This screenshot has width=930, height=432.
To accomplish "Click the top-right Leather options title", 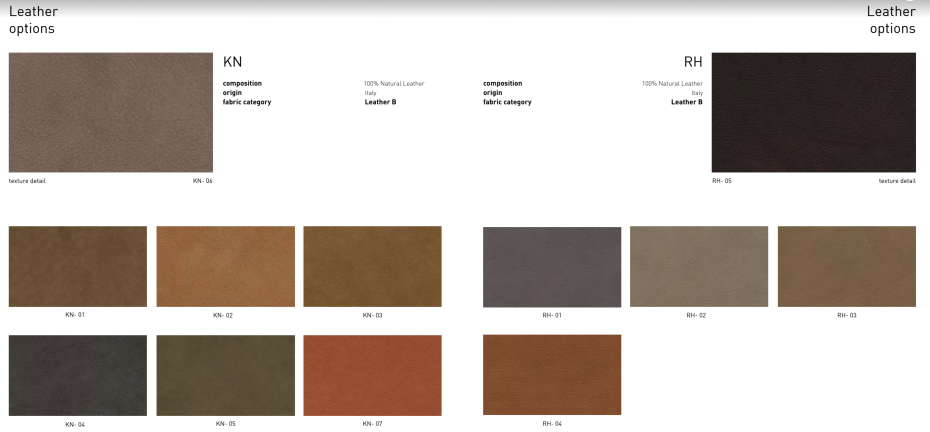I will [x=890, y=20].
